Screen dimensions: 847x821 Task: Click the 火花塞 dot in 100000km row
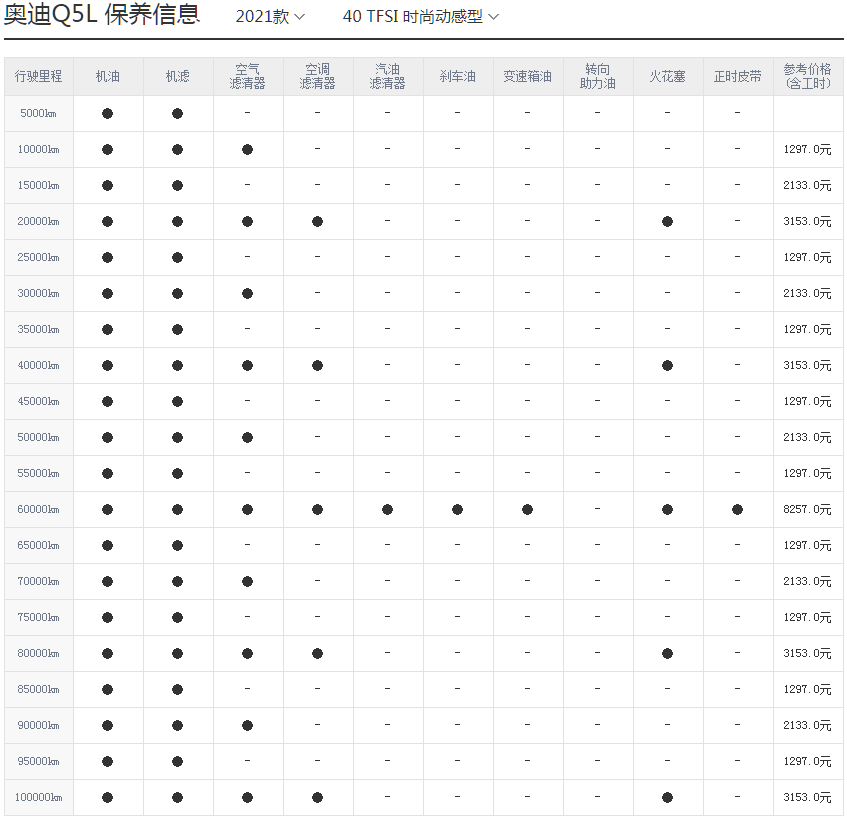click(668, 798)
